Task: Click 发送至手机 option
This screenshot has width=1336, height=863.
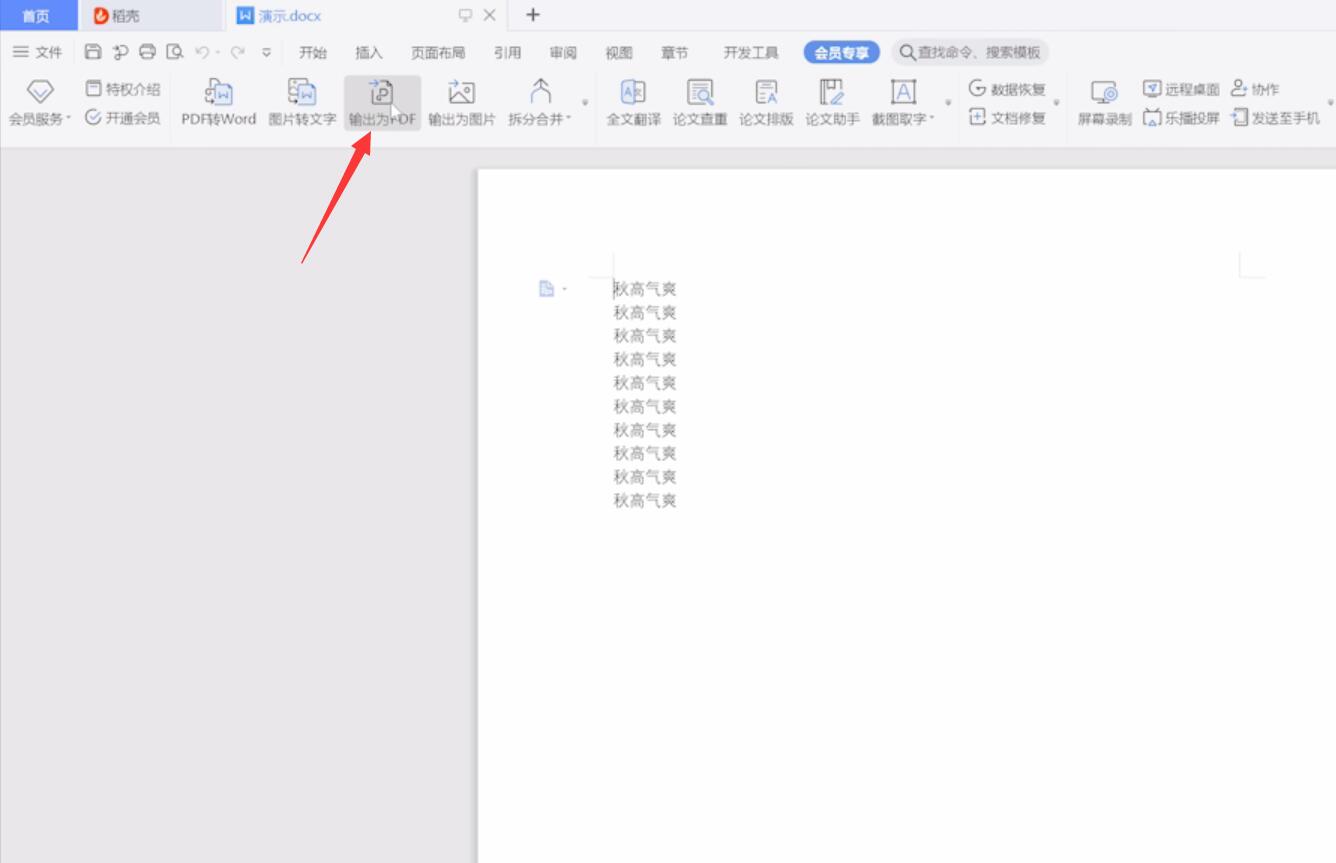Action: click(1275, 118)
